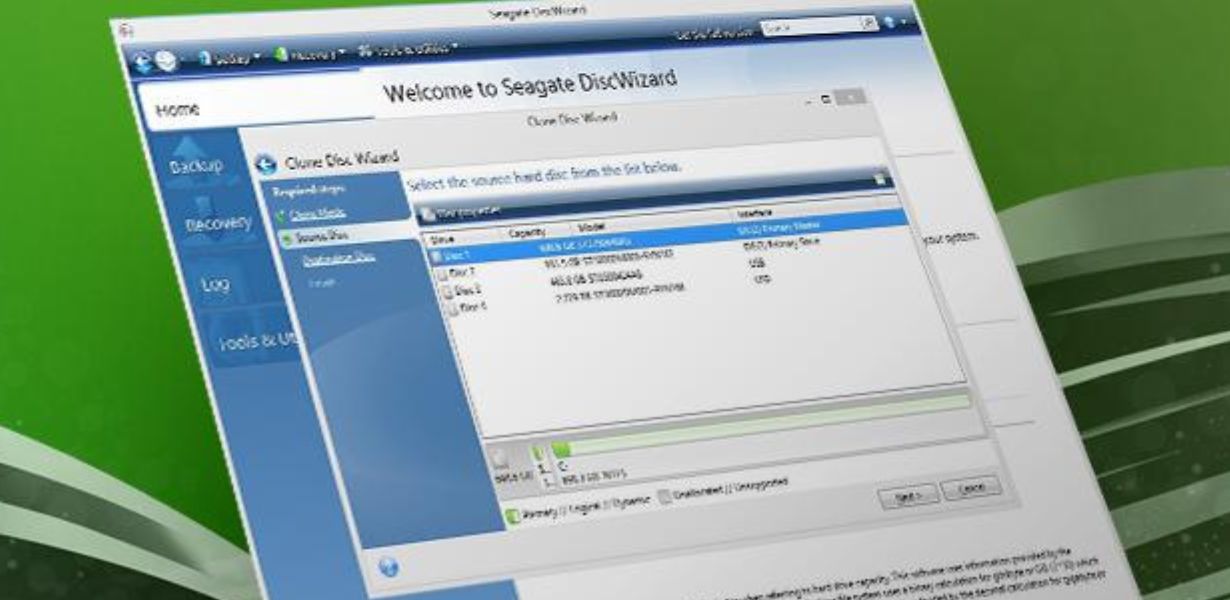The image size is (1230, 600).
Task: Click the column chooser icon above the disk list
Action: pyautogui.click(x=879, y=179)
